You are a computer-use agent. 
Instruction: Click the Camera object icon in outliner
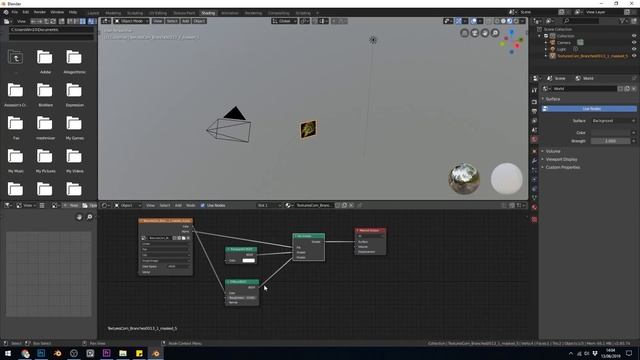click(x=553, y=42)
